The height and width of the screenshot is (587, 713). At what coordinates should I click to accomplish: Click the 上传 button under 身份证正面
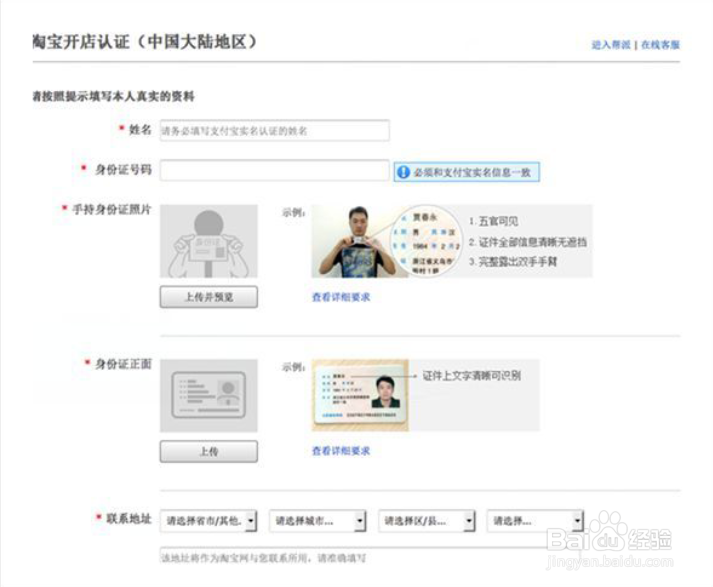click(x=209, y=452)
